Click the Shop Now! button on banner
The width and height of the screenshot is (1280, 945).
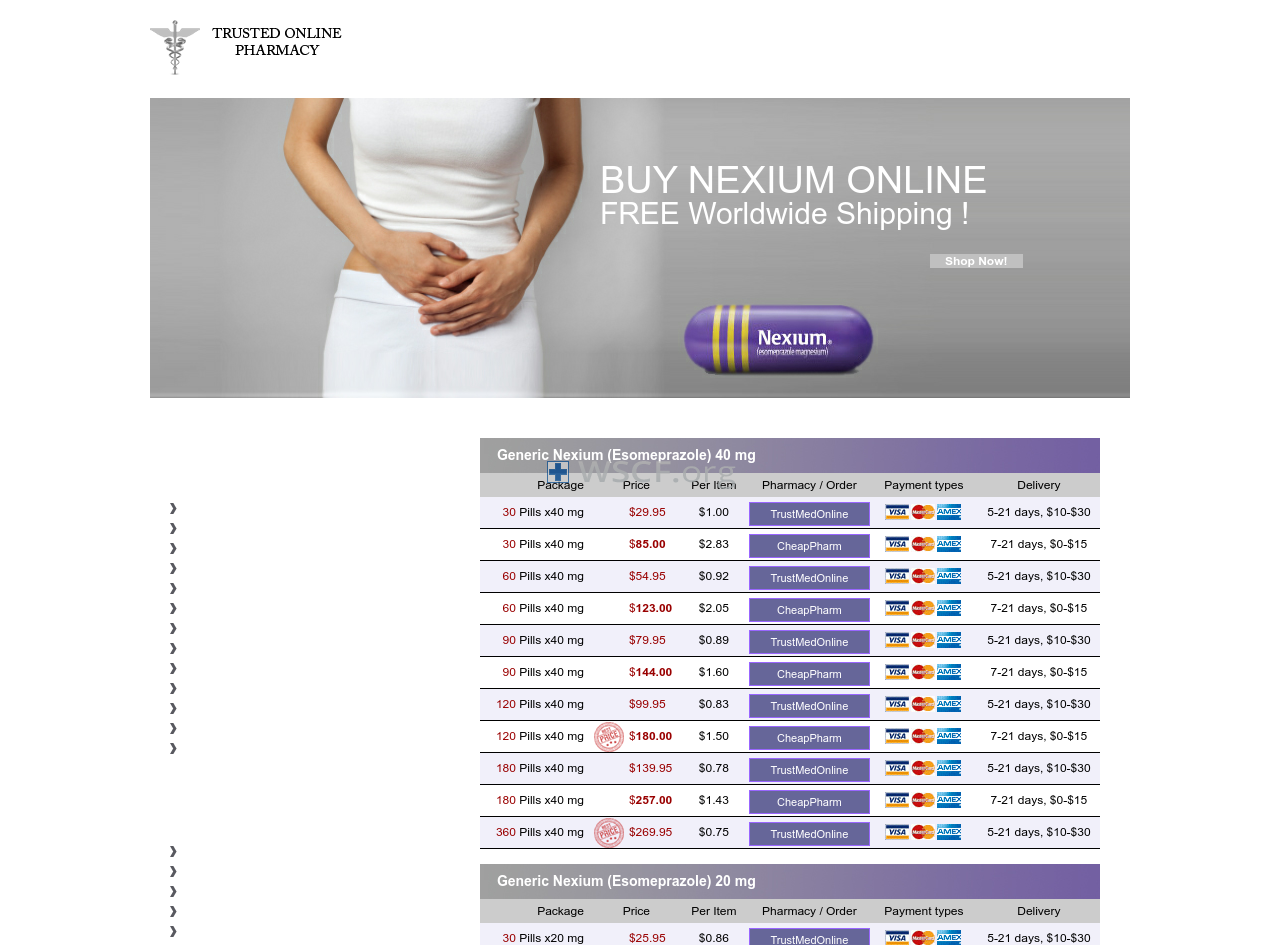[976, 261]
